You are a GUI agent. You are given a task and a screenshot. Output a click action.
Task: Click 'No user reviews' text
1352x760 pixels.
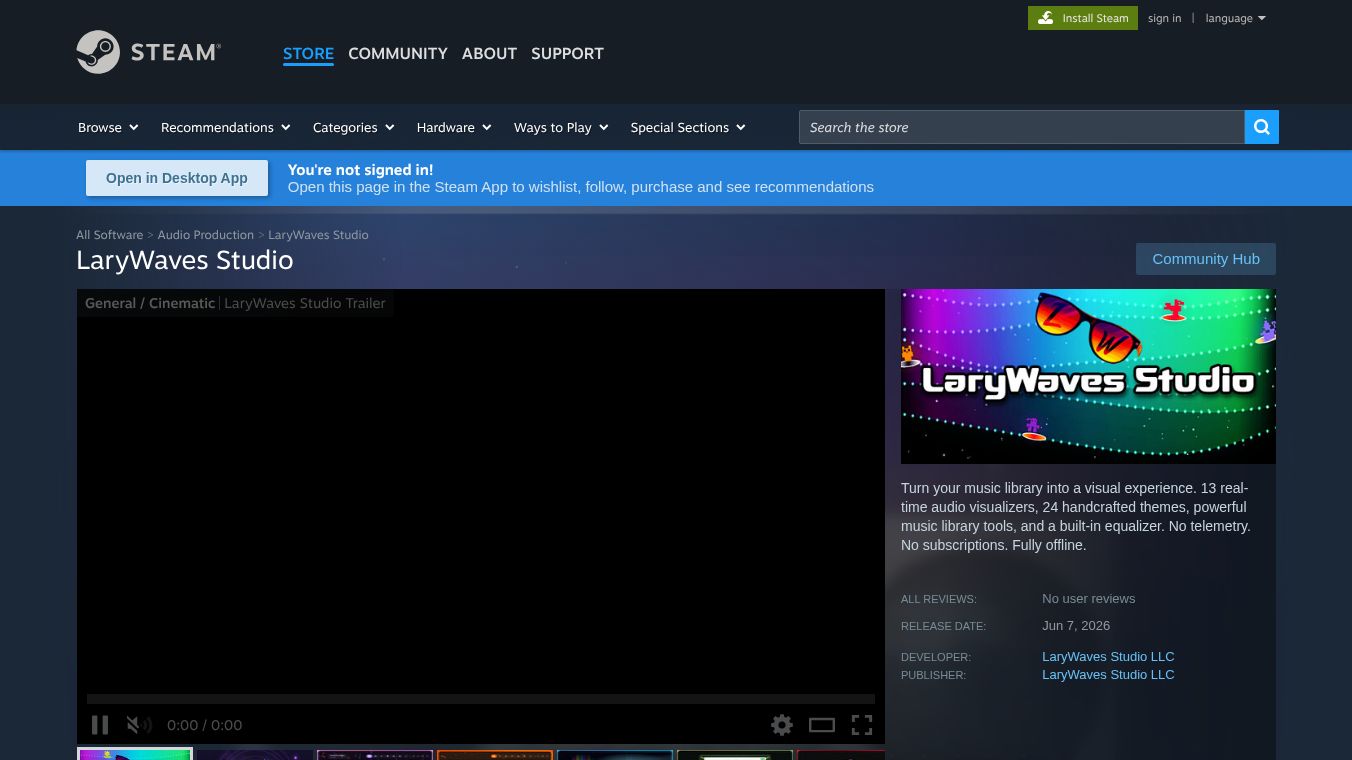(x=1088, y=599)
